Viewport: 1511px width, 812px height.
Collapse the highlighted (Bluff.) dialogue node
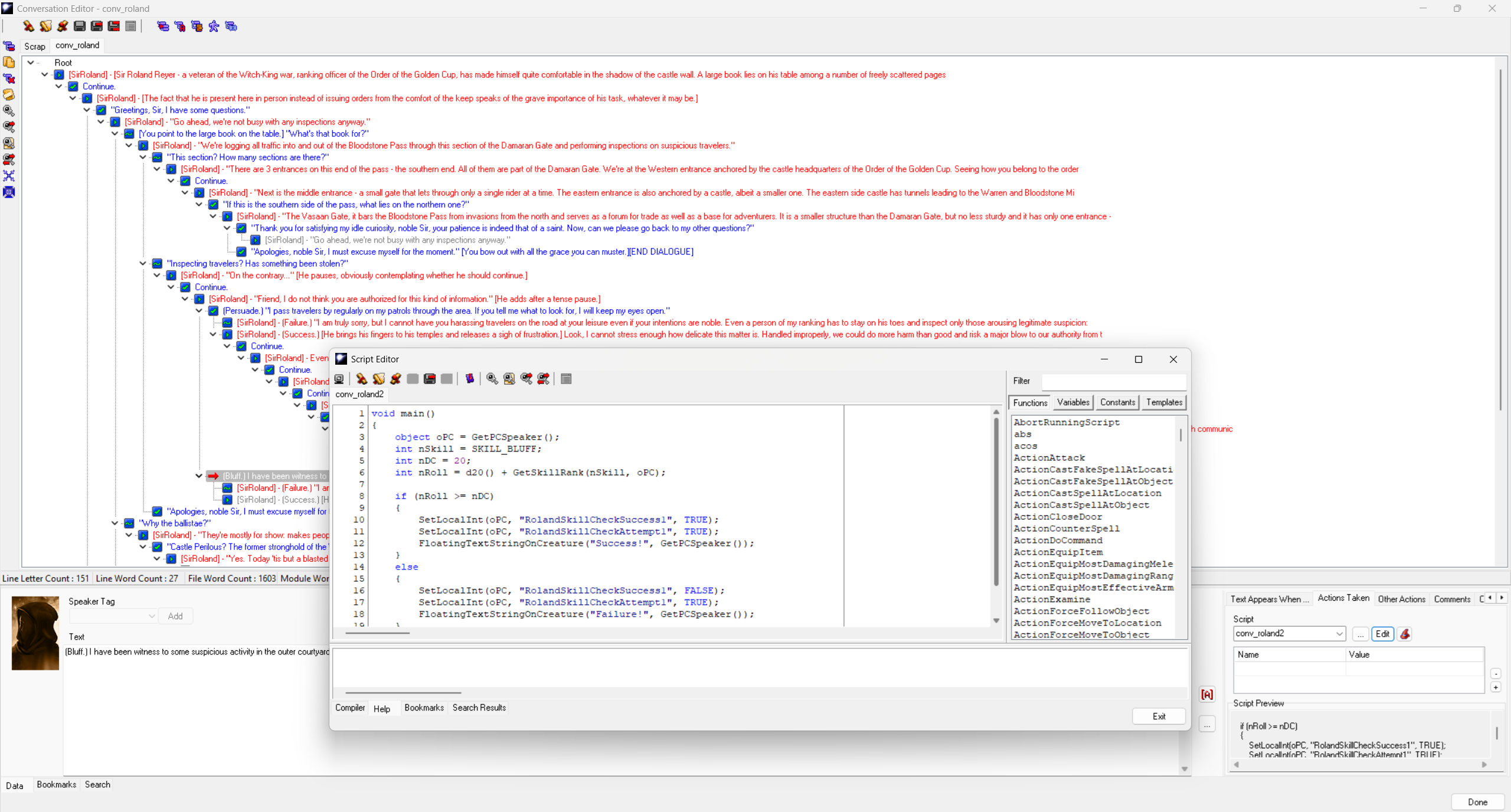pos(199,476)
